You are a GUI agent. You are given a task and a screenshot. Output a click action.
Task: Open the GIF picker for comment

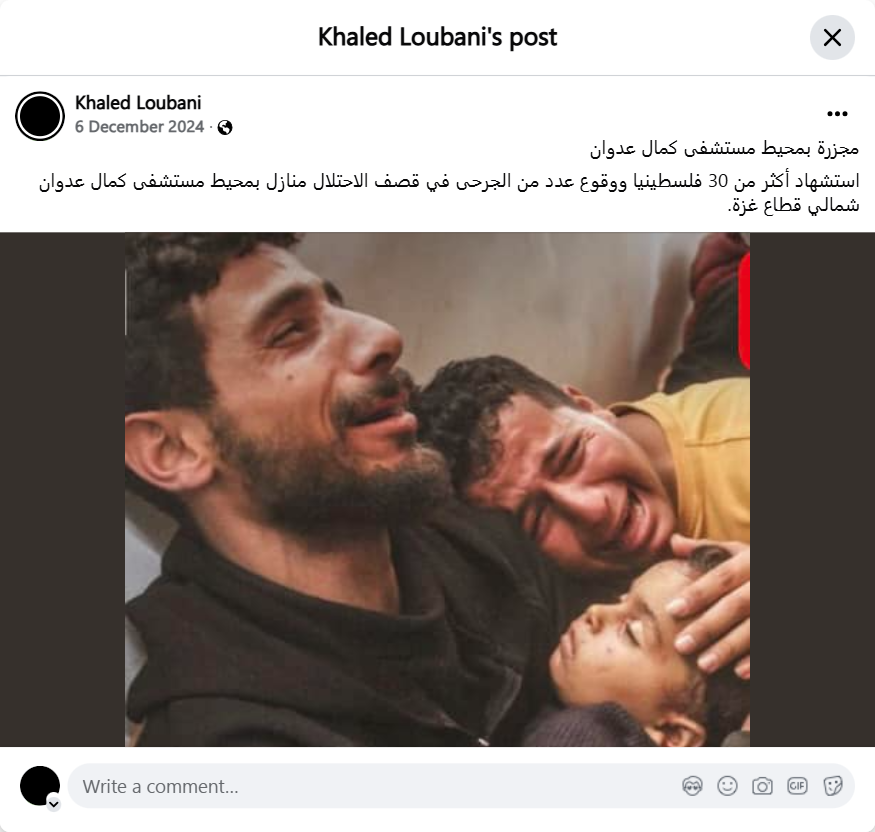[x=797, y=786]
